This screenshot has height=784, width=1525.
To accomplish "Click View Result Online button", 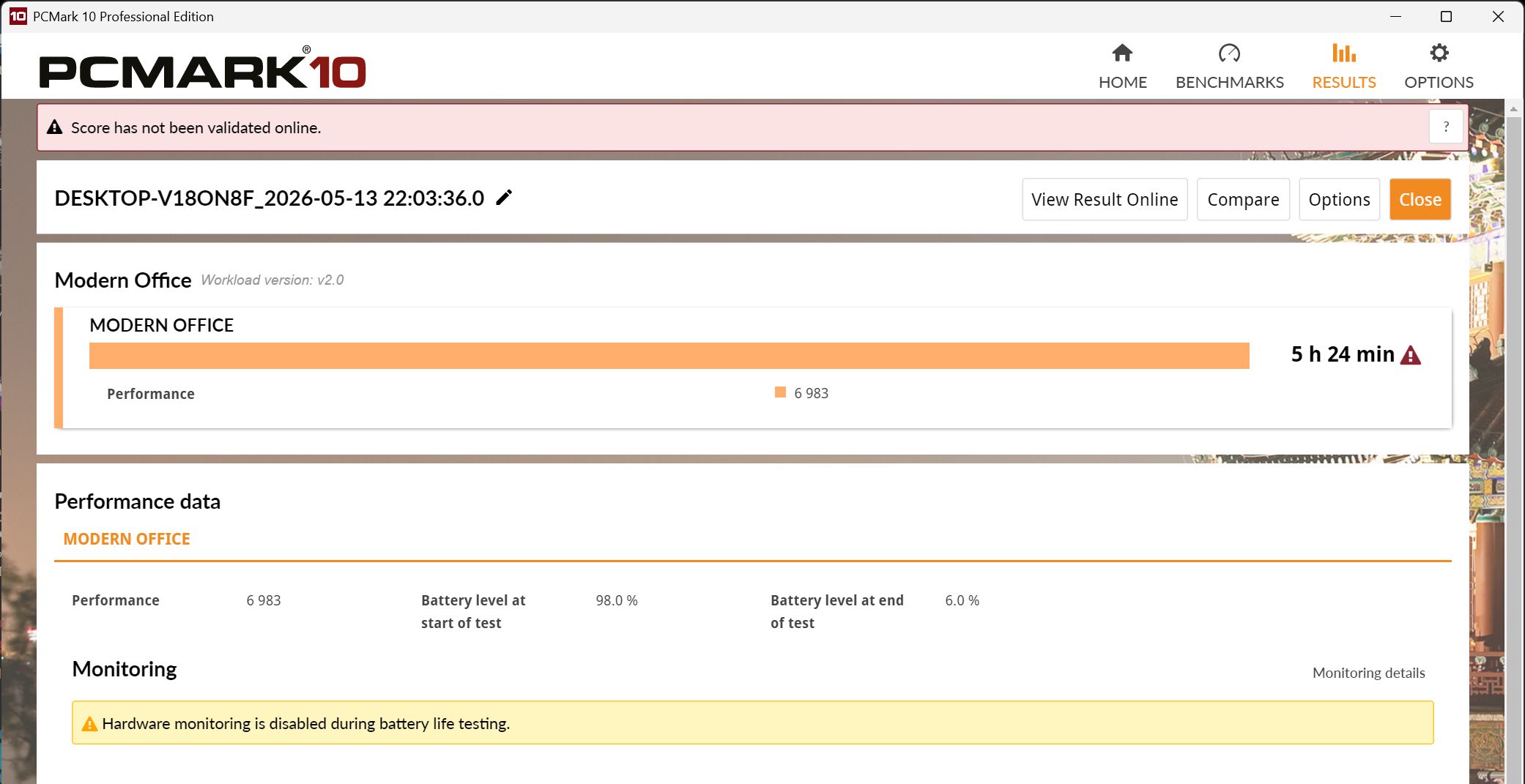I will point(1105,199).
